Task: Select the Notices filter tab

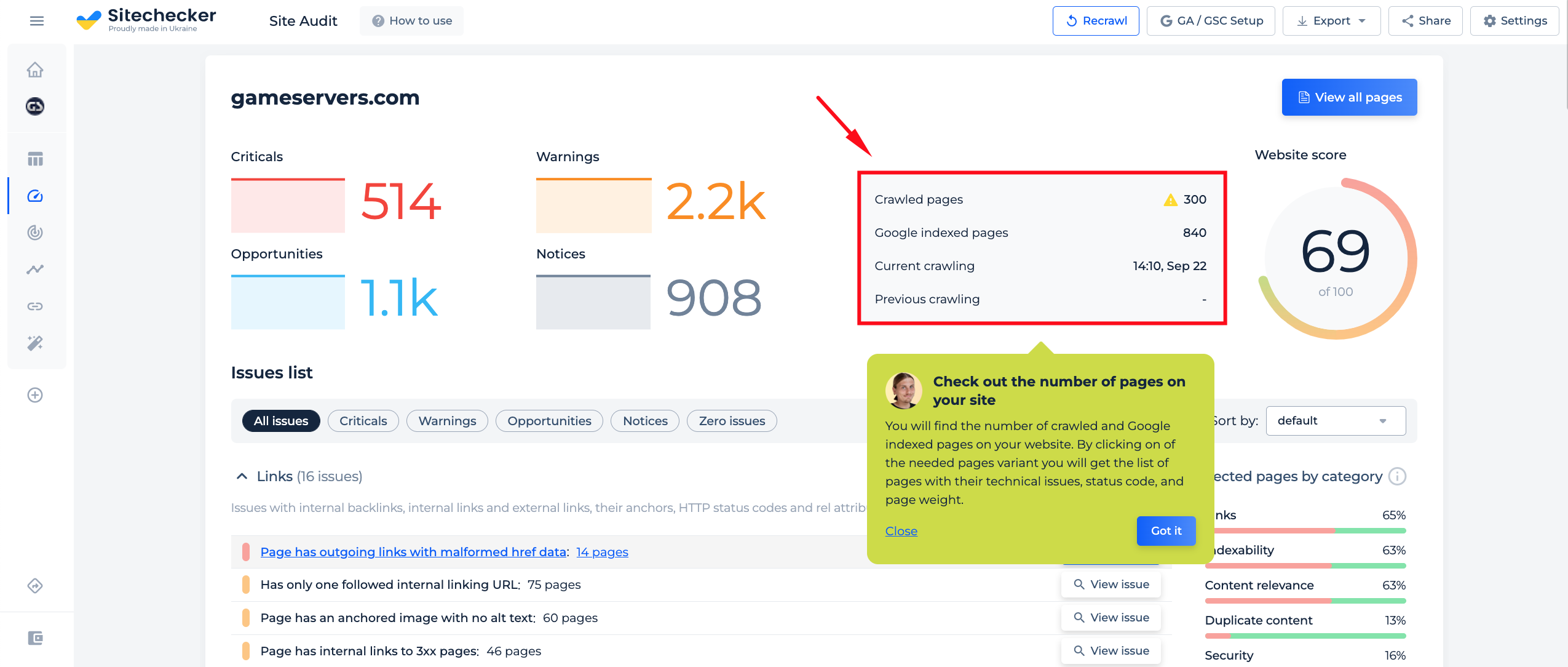Action: coord(645,421)
